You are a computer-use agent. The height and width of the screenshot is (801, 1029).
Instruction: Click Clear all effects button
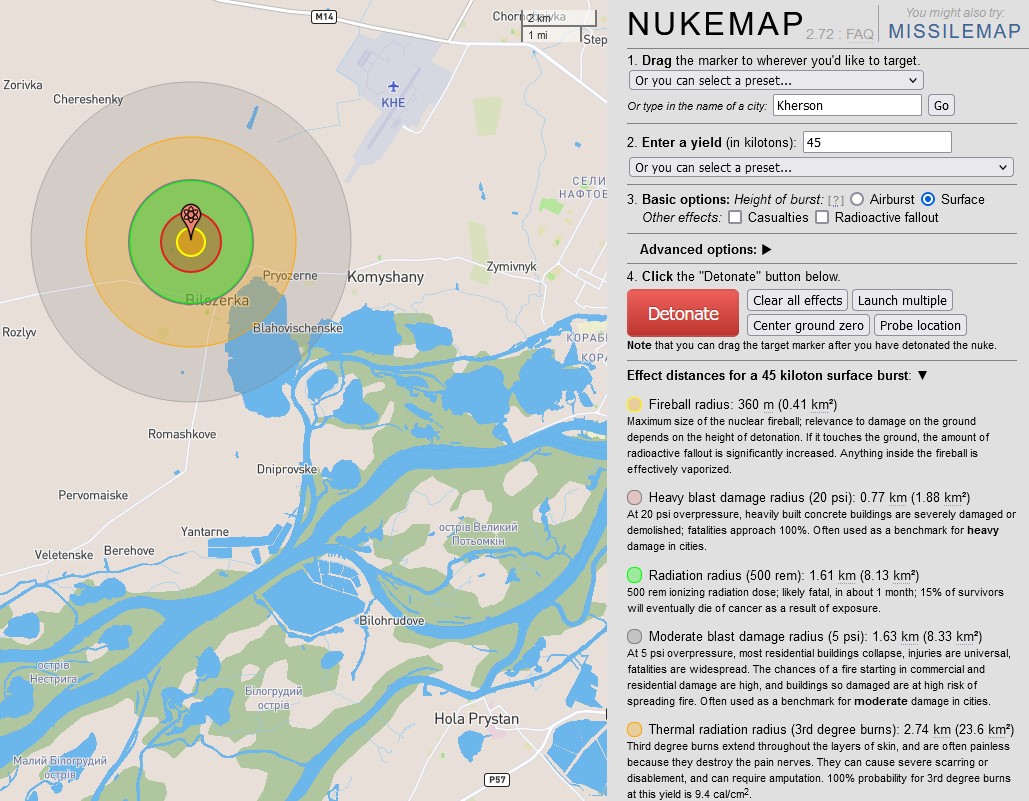point(797,300)
